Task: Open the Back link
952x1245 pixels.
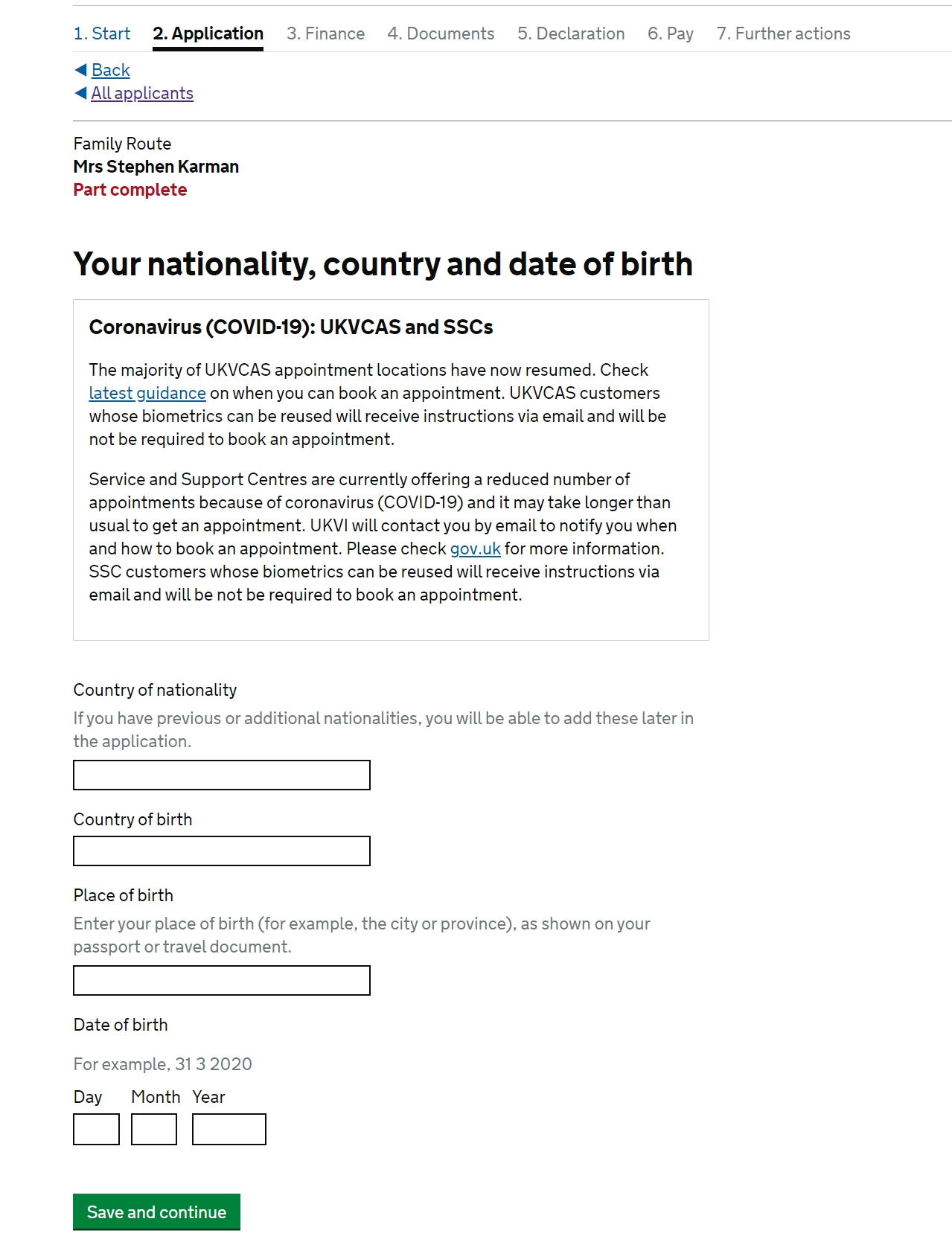Action: coord(110,70)
